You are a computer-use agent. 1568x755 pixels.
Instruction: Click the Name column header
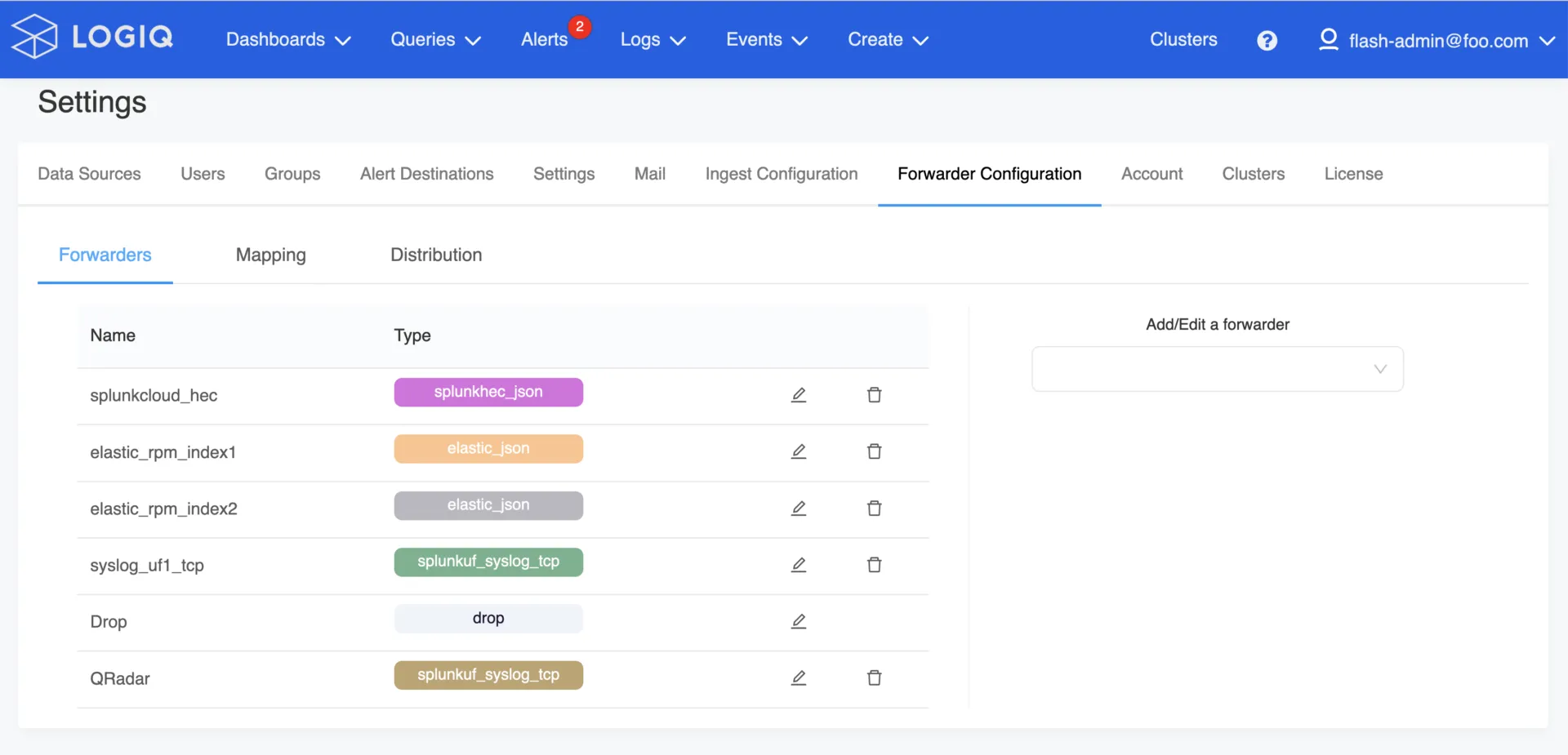(113, 335)
